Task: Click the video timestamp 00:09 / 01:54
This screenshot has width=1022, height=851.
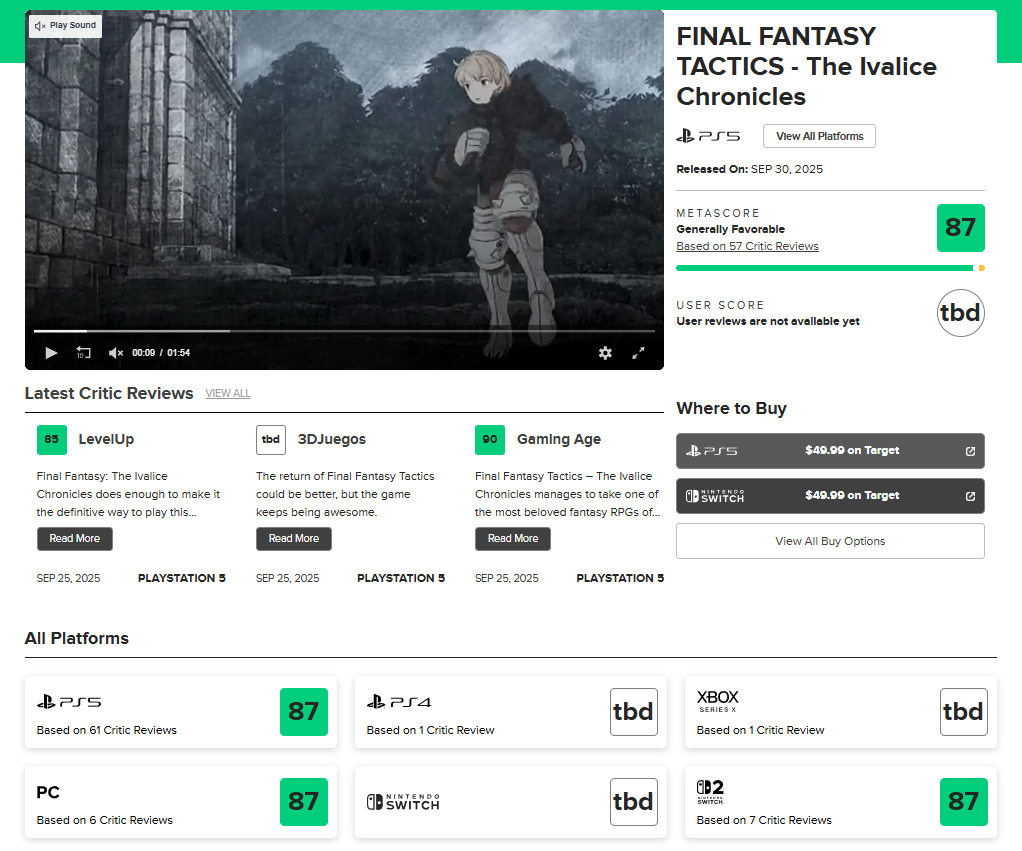Action: [x=161, y=353]
